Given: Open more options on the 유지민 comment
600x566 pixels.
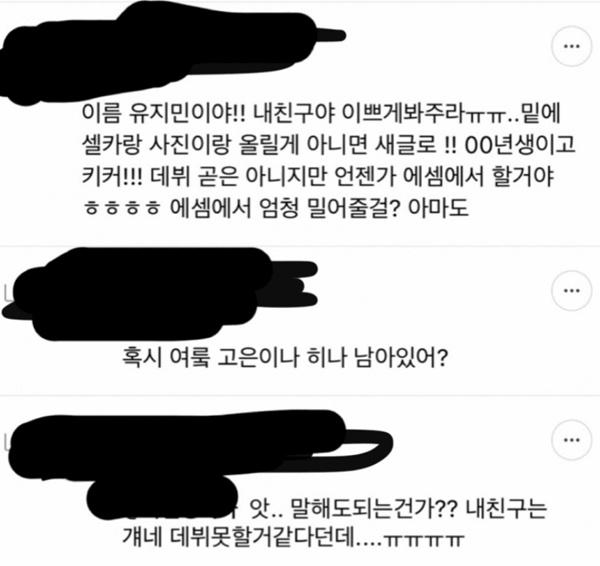Looking at the screenshot, I should tap(572, 46).
